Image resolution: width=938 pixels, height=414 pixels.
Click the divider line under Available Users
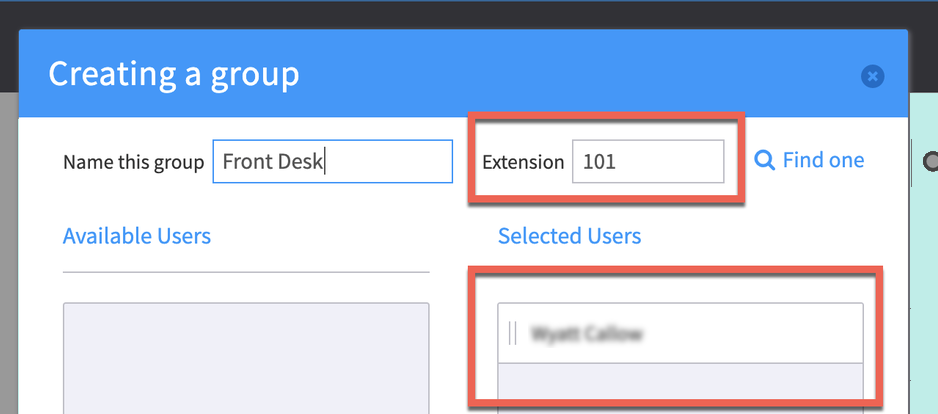coord(246,272)
